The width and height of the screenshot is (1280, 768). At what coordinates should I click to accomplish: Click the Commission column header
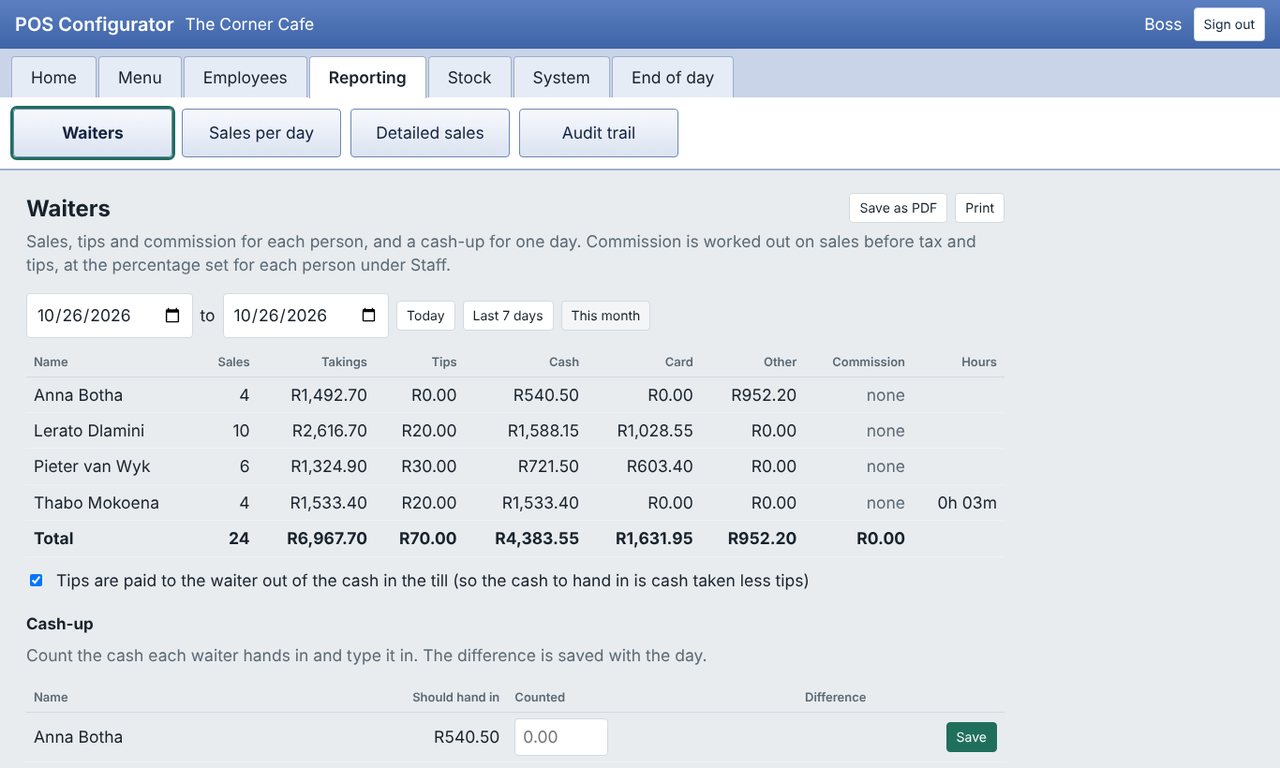coord(868,362)
